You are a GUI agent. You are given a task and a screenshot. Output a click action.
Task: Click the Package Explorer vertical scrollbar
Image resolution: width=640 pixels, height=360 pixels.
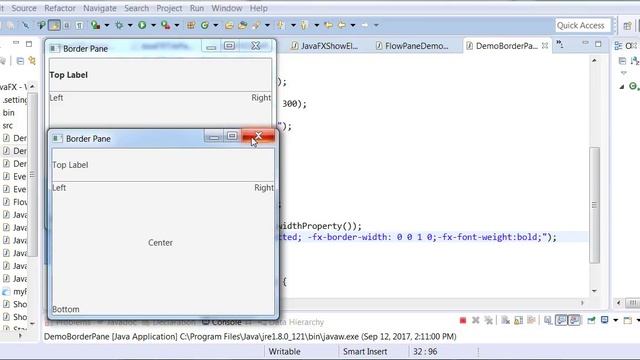coord(32,175)
